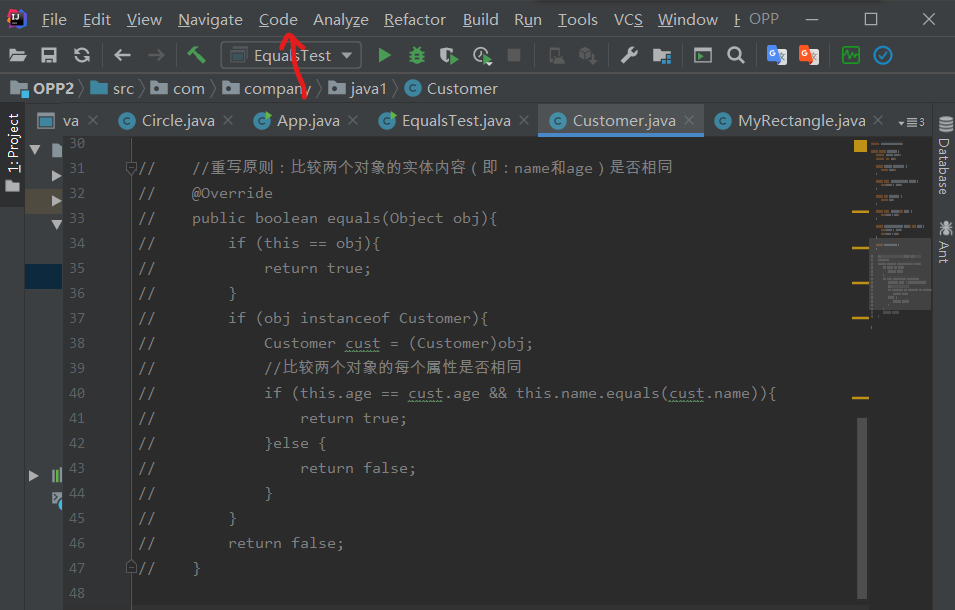
Task: Collapse the fourth project tree arrow
Action: (56, 225)
